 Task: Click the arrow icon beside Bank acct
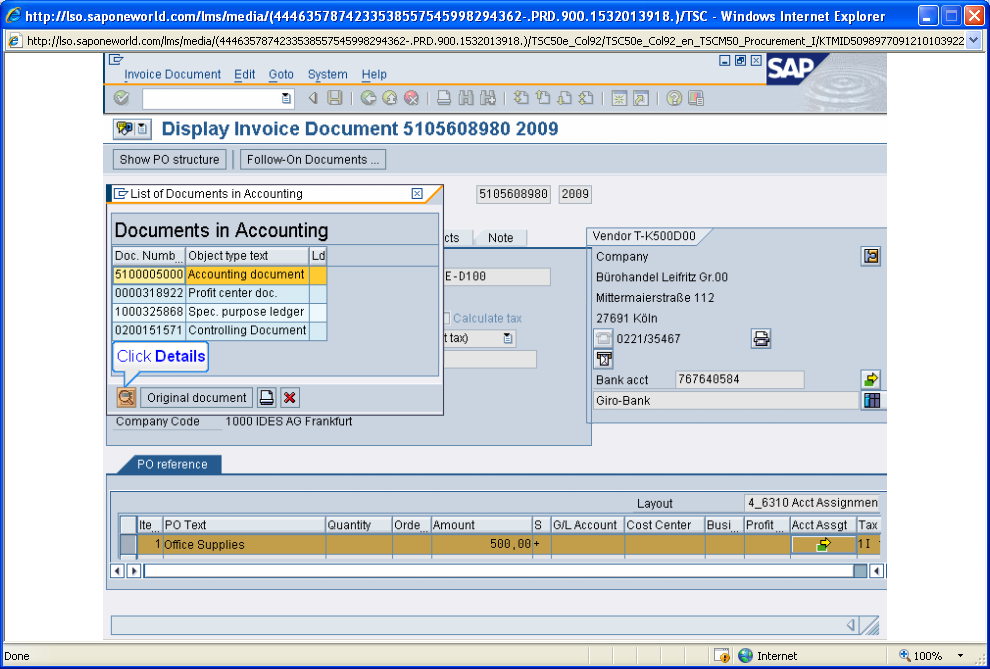(x=871, y=379)
